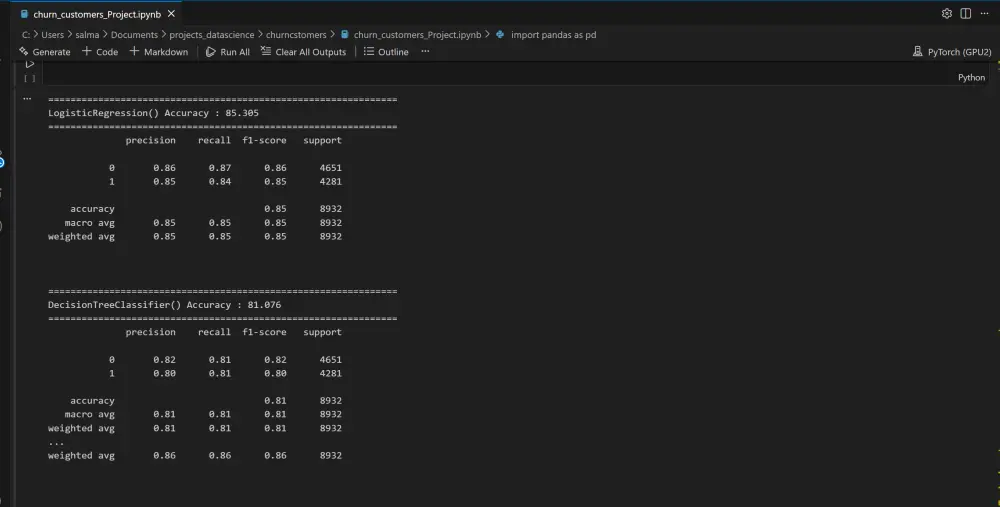Open editor more actions ellipsis at top right
The height and width of the screenshot is (507, 1000).
coord(984,13)
